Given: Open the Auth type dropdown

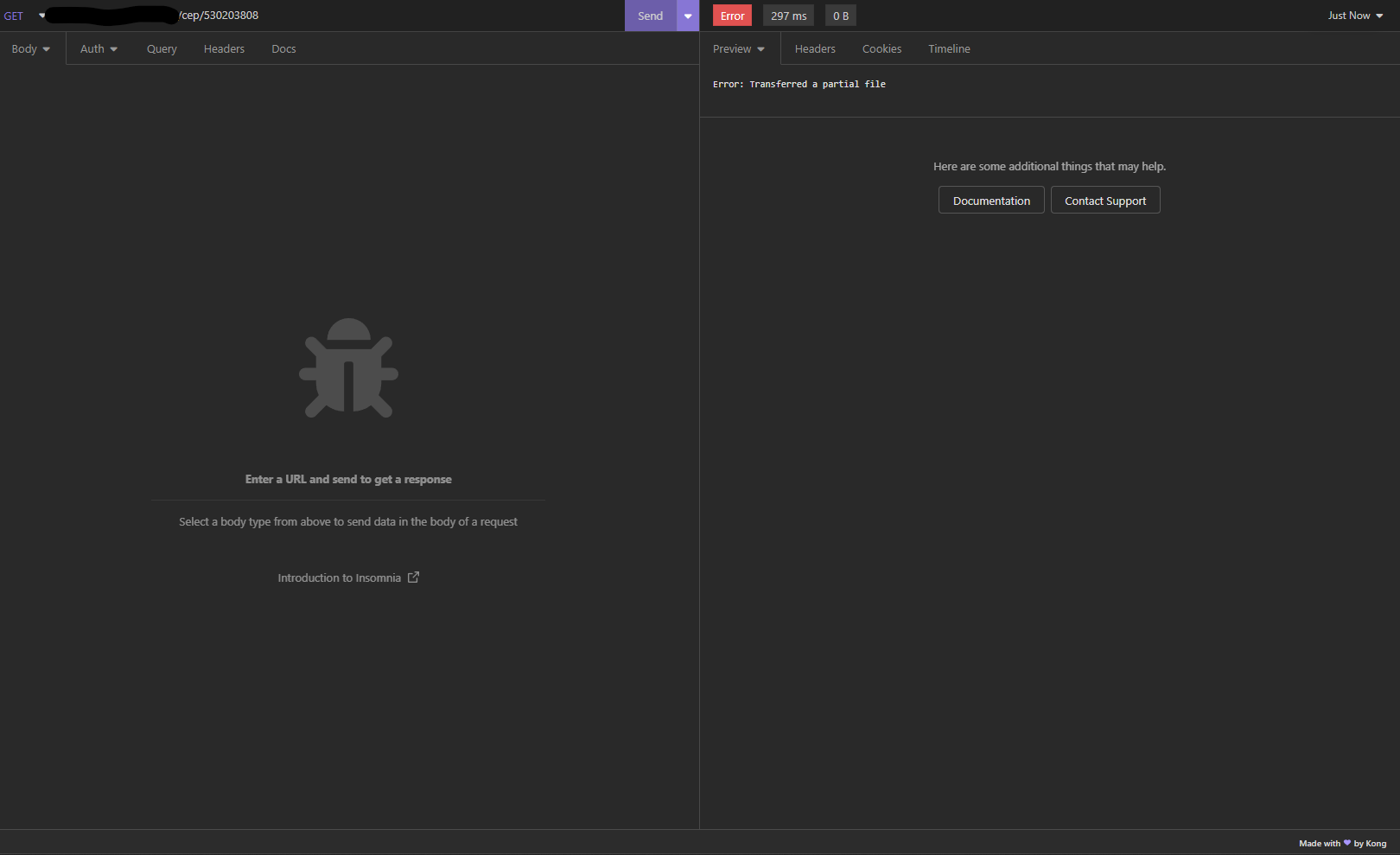Looking at the screenshot, I should point(98,48).
